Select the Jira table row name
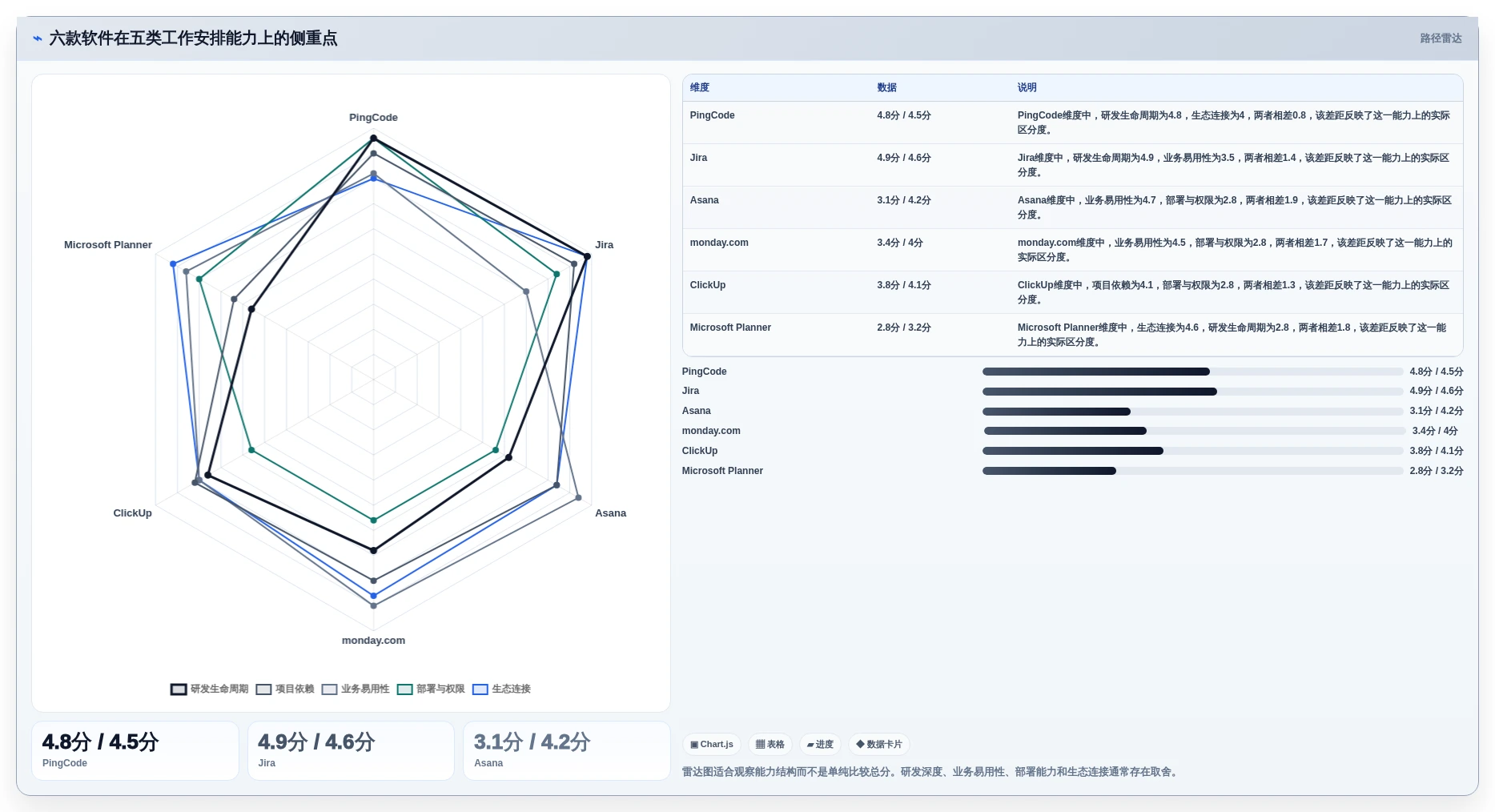1495x812 pixels. (698, 158)
